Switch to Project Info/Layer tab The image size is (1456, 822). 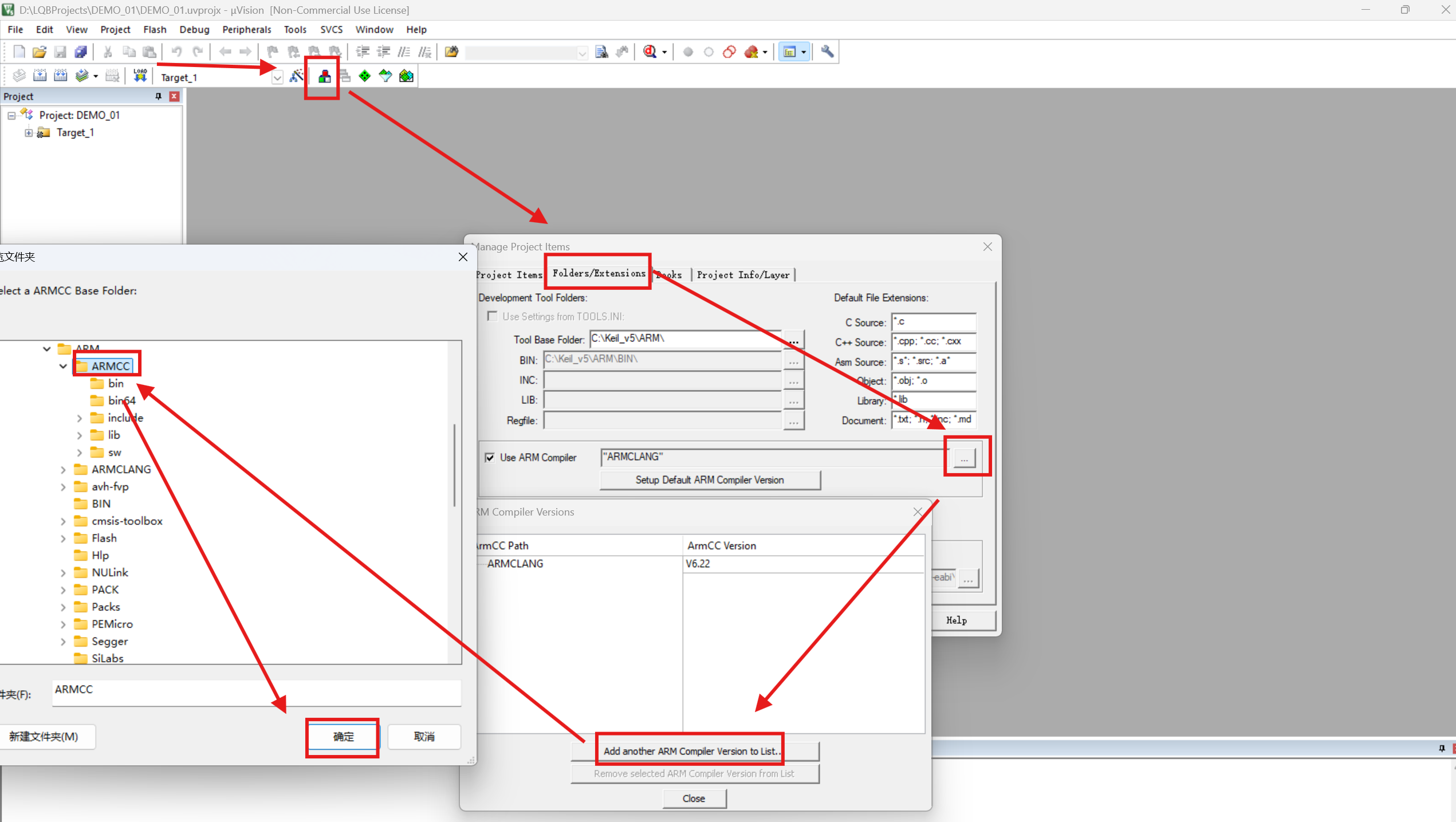click(x=743, y=275)
